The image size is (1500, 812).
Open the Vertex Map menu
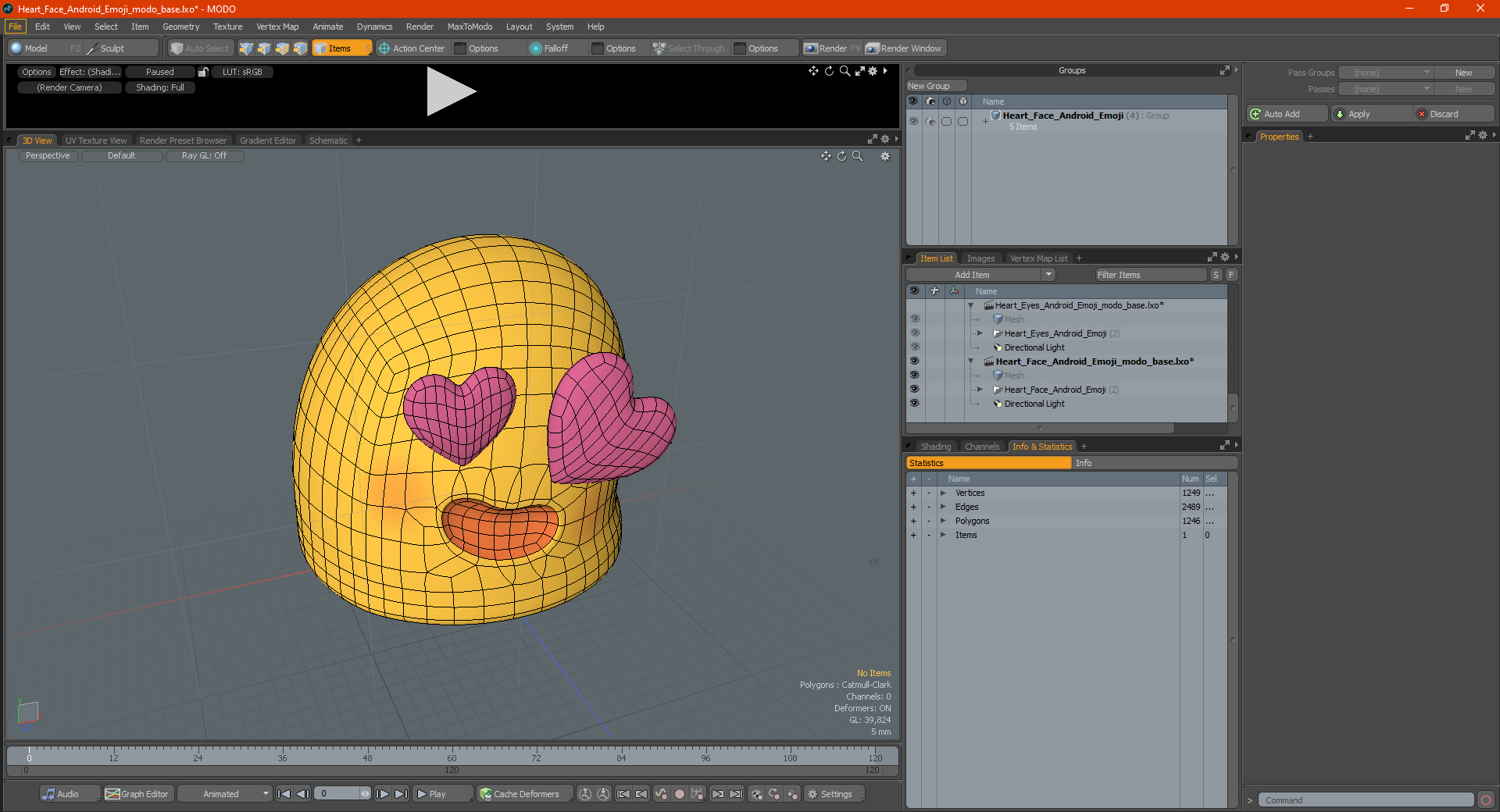(277, 27)
